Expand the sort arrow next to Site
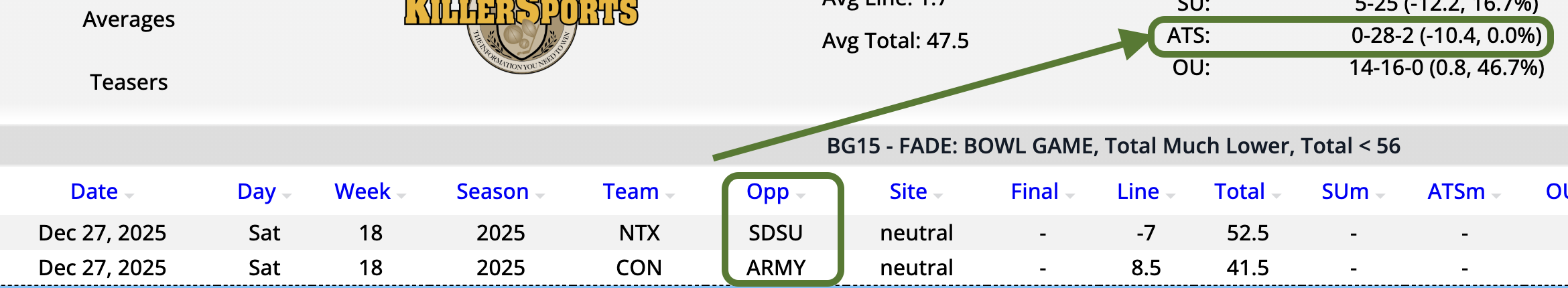 938,196
